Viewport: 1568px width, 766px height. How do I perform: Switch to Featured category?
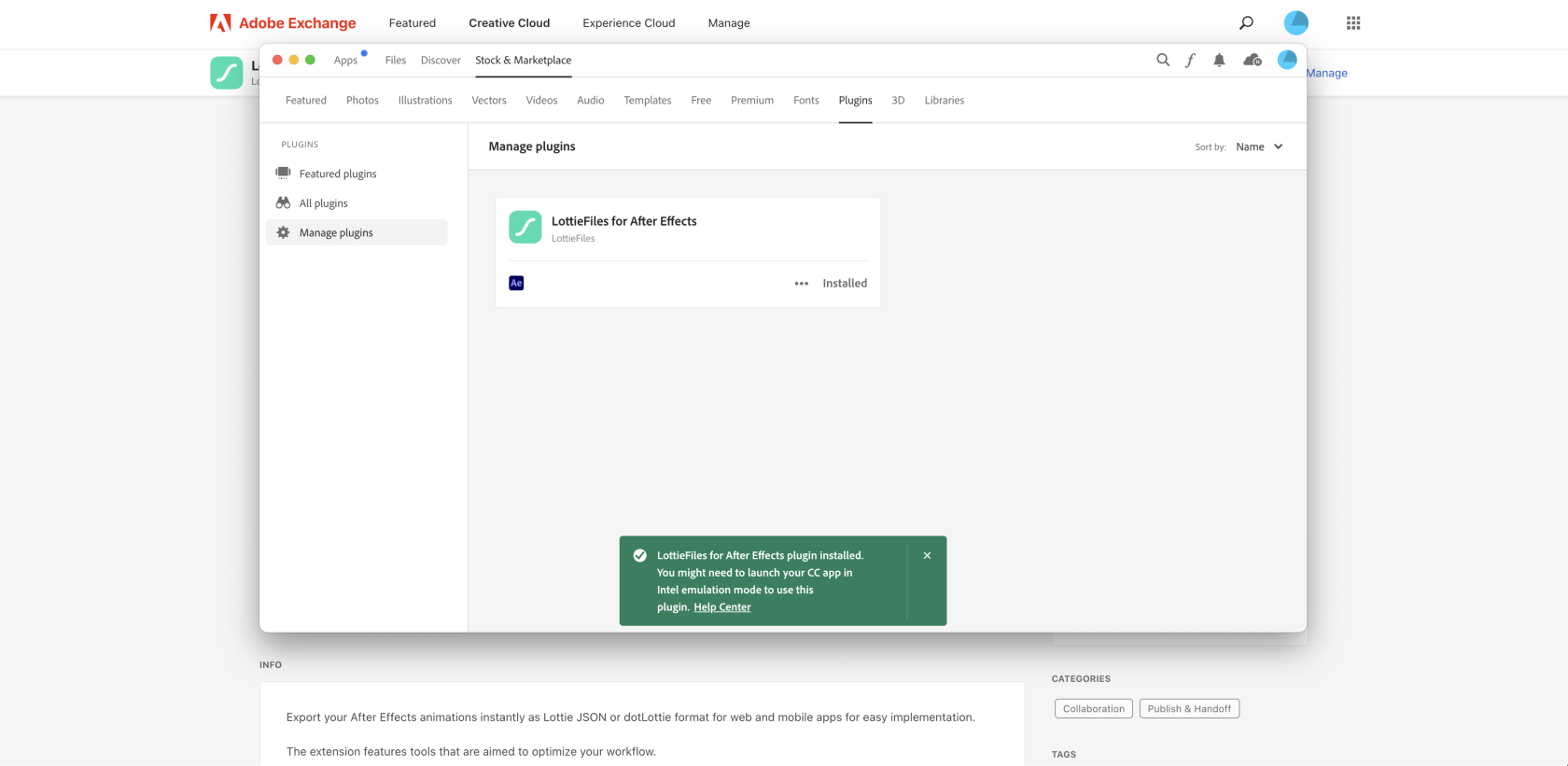point(306,100)
